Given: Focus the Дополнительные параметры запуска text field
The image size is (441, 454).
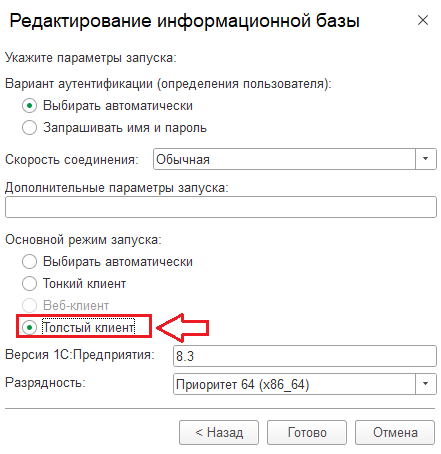Looking at the screenshot, I should 221,207.
